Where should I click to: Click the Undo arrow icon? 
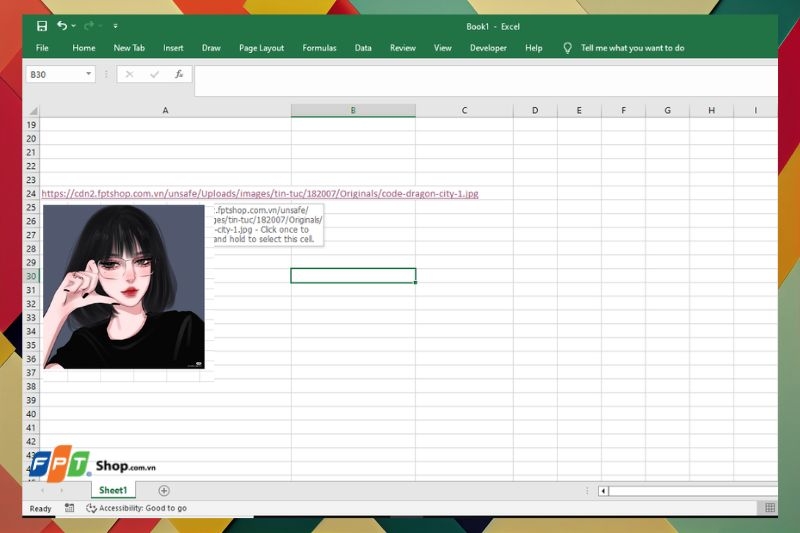click(x=62, y=26)
